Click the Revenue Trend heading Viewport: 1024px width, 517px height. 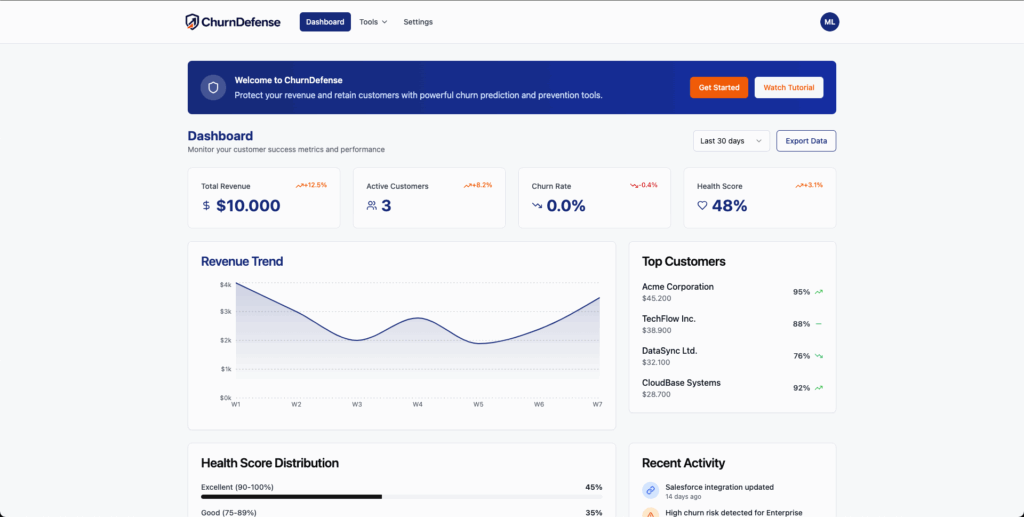pyautogui.click(x=242, y=262)
